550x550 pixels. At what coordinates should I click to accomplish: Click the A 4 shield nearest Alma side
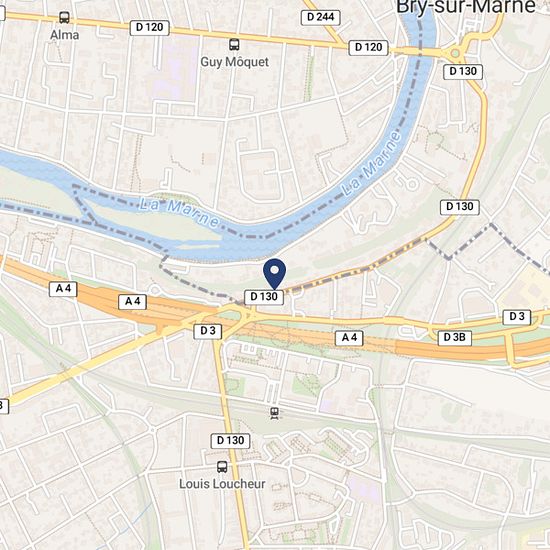coord(63,289)
